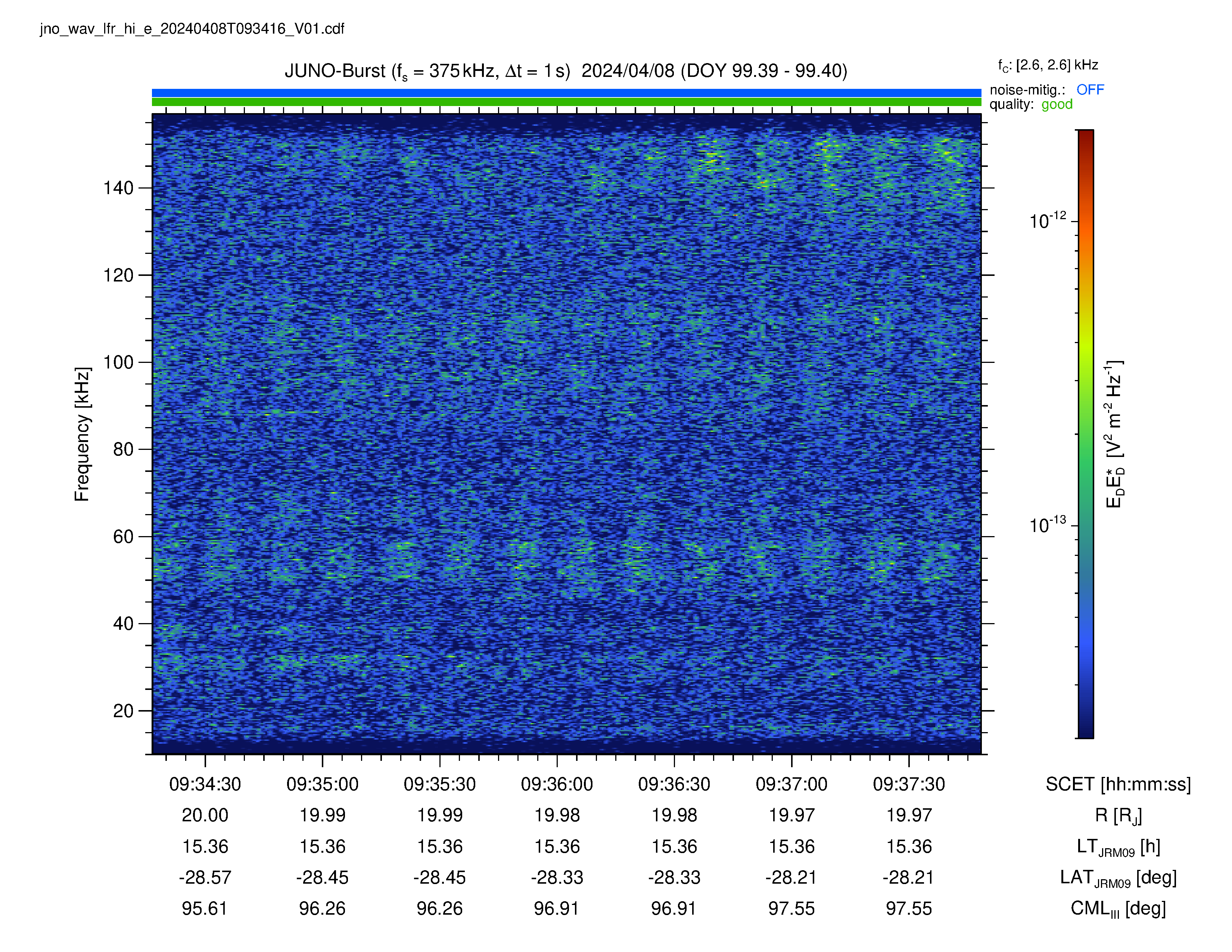This screenshot has width=1232, height=952.
Task: Click the LAT JRM09 [deg] row label
Action: click(x=1118, y=878)
